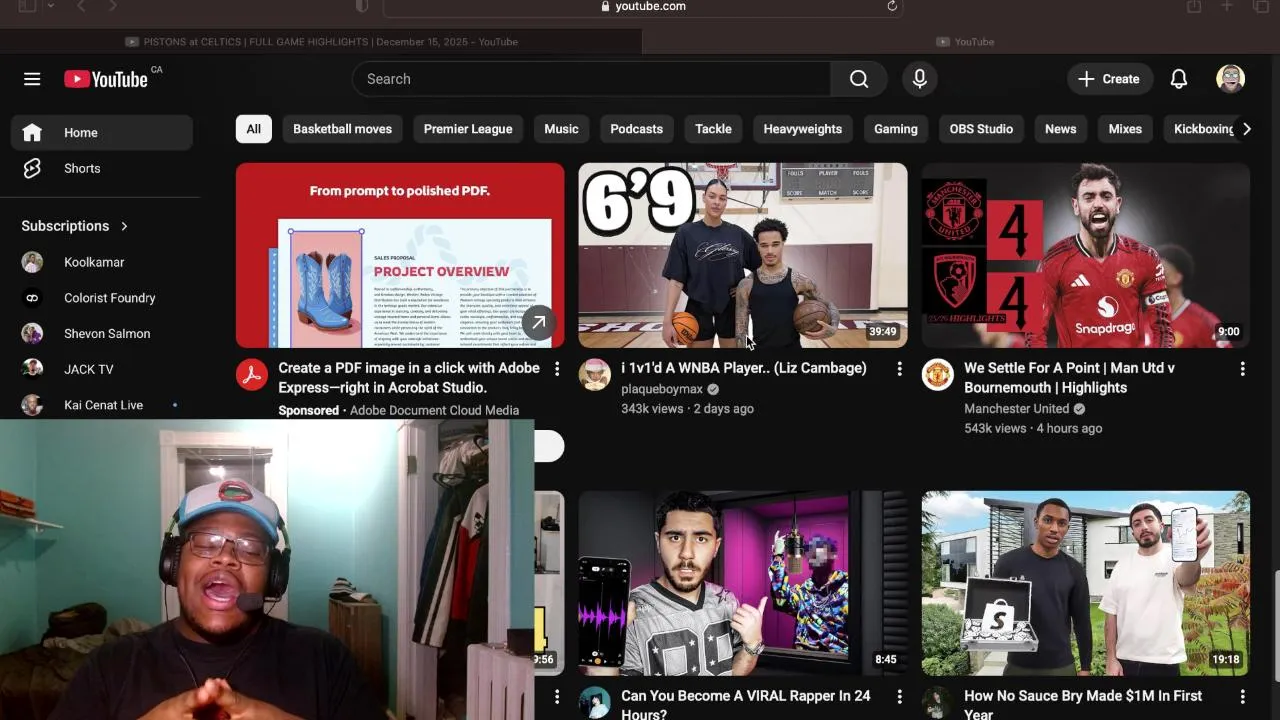1280x720 pixels.
Task: Play the Man Utd 4-4 highlights thumbnail
Action: coord(1086,255)
